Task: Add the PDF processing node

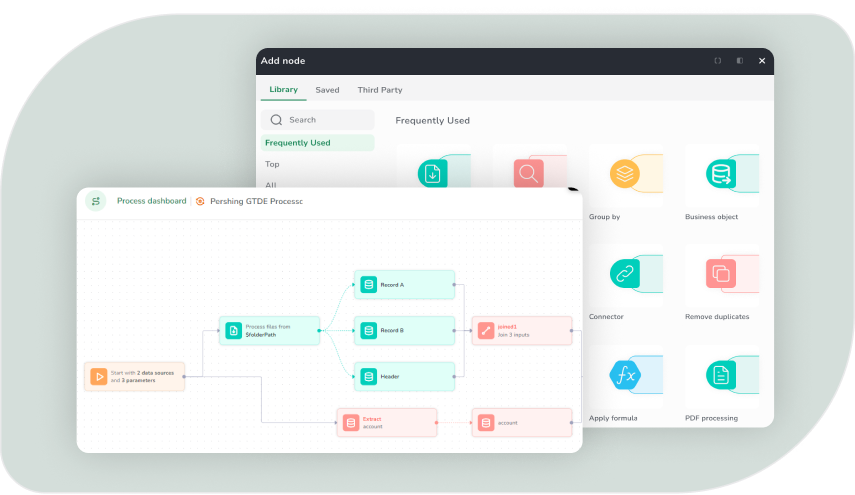Action: pyautogui.click(x=721, y=376)
